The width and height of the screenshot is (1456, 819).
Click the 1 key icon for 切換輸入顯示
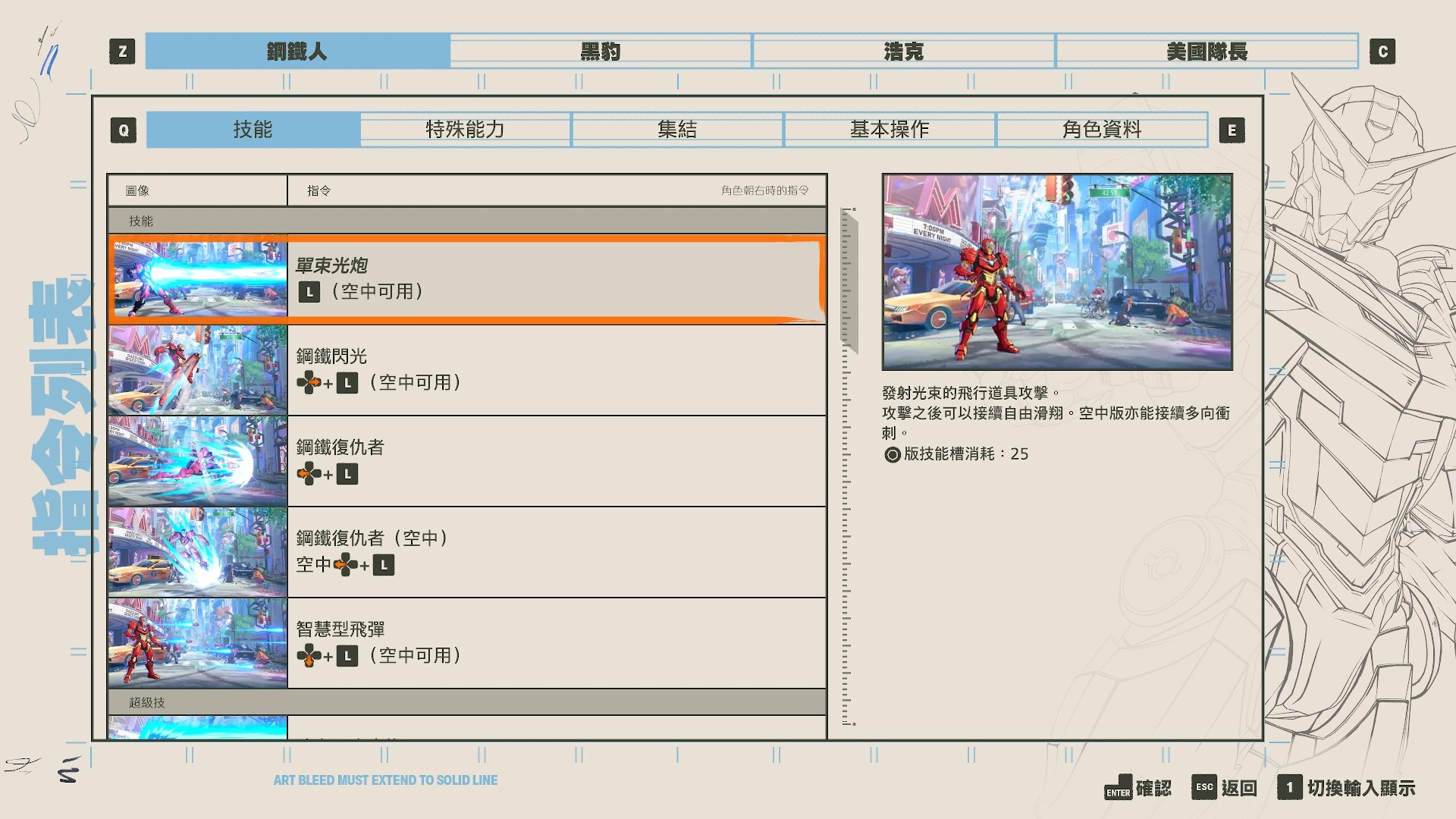[1290, 787]
